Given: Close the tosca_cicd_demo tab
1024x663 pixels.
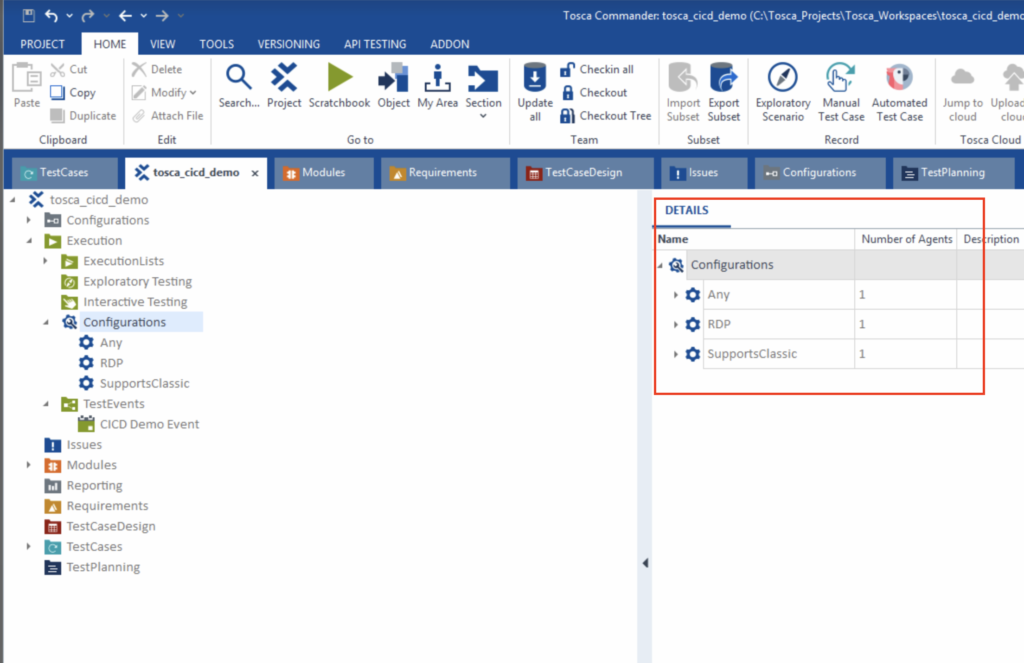Looking at the screenshot, I should [255, 173].
